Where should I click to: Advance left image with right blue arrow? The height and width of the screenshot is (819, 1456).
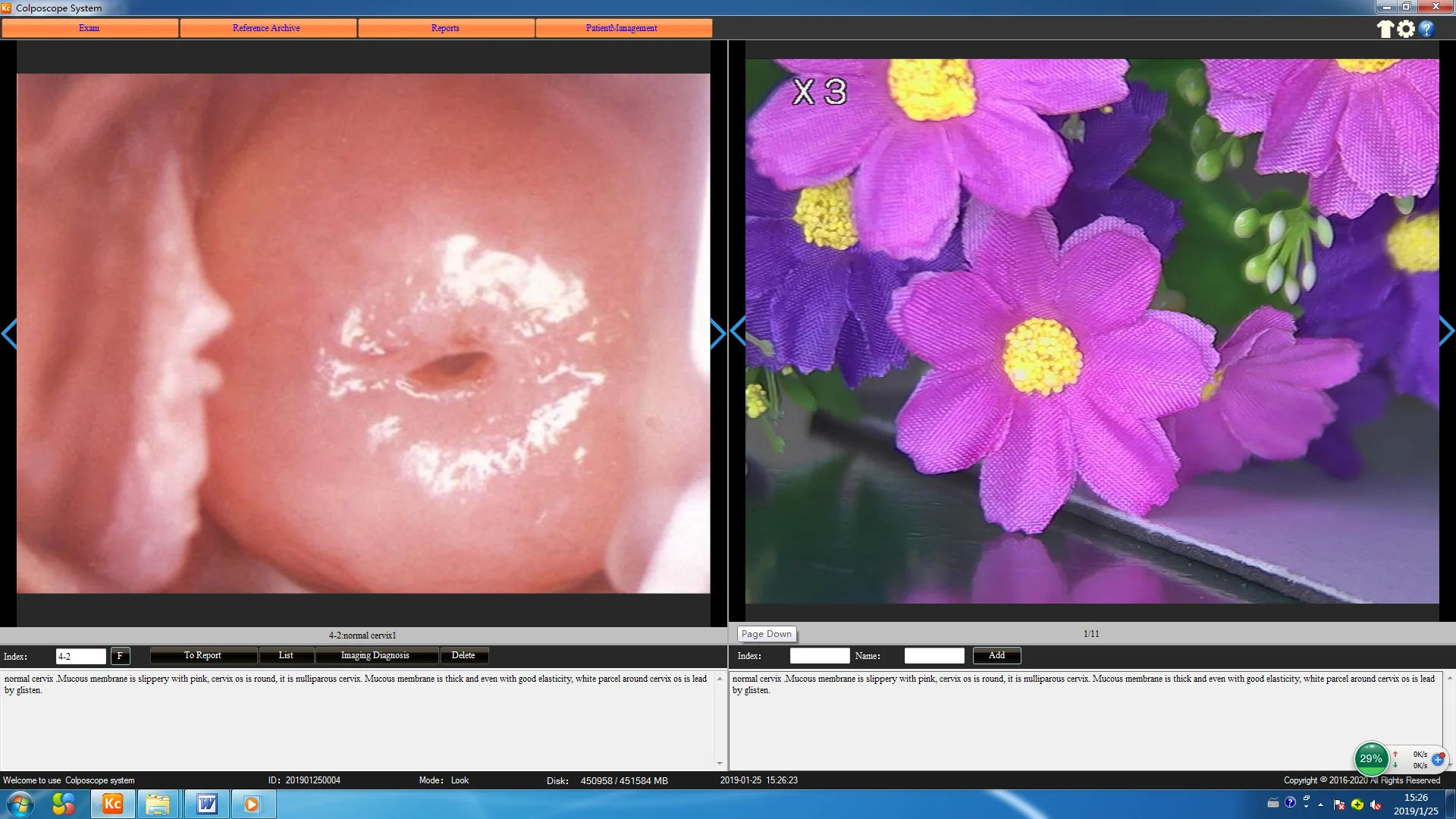(x=717, y=334)
